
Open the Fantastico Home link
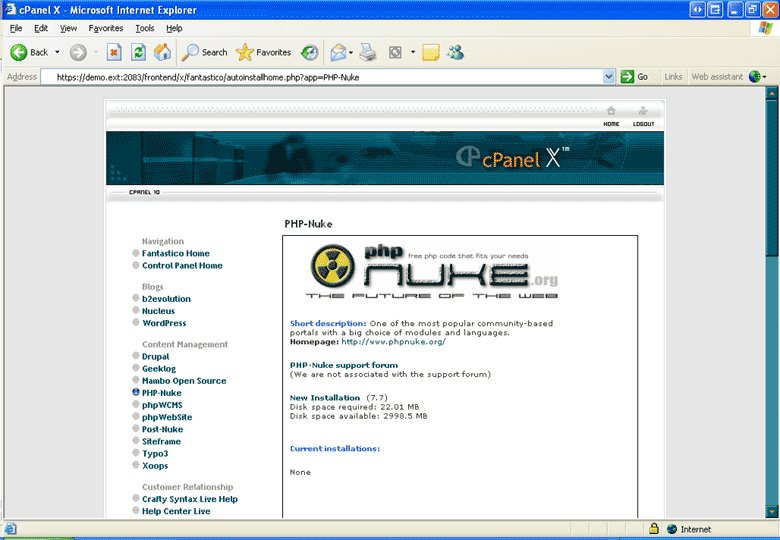coord(176,253)
